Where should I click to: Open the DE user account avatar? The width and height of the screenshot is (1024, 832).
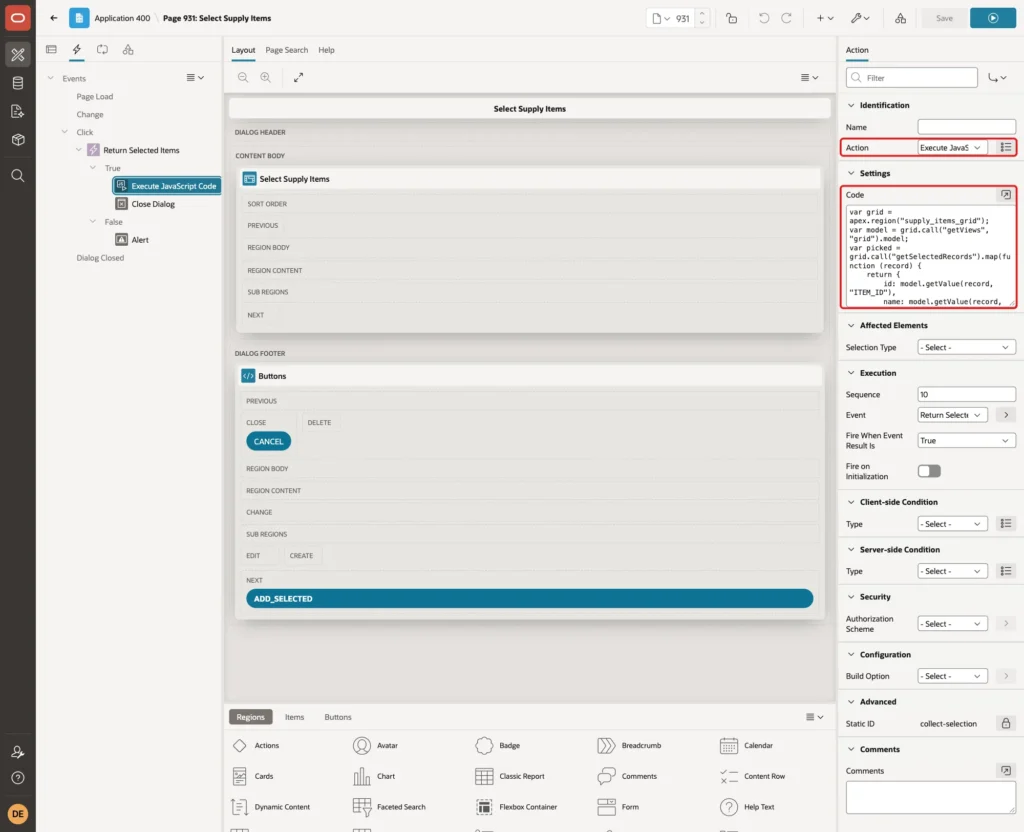click(x=18, y=814)
